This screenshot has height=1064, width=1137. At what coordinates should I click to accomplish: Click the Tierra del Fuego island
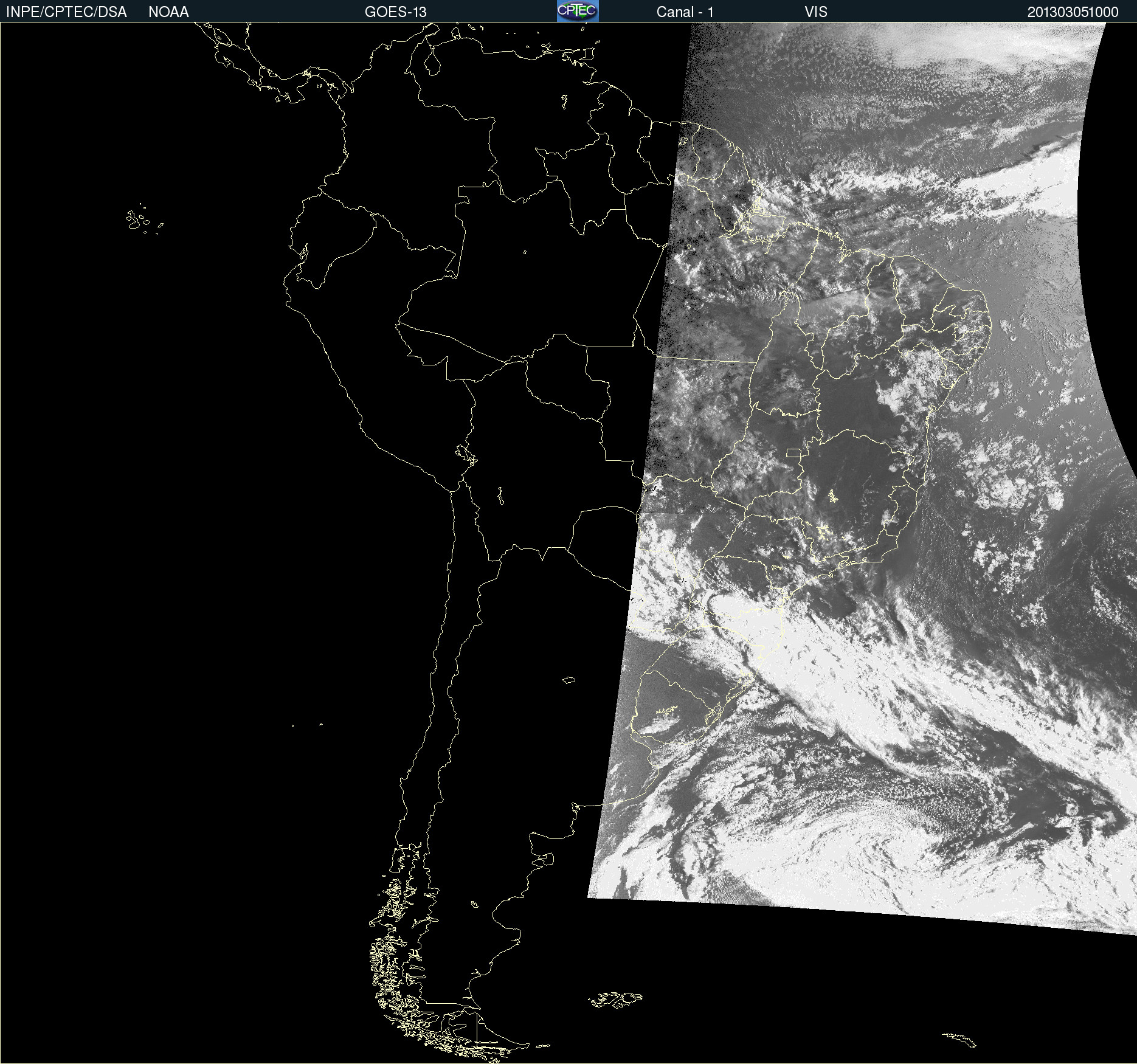(492, 1034)
